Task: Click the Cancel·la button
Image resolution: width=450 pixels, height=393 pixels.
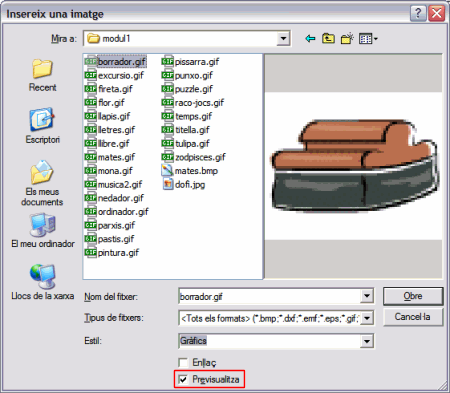Action: (x=413, y=317)
